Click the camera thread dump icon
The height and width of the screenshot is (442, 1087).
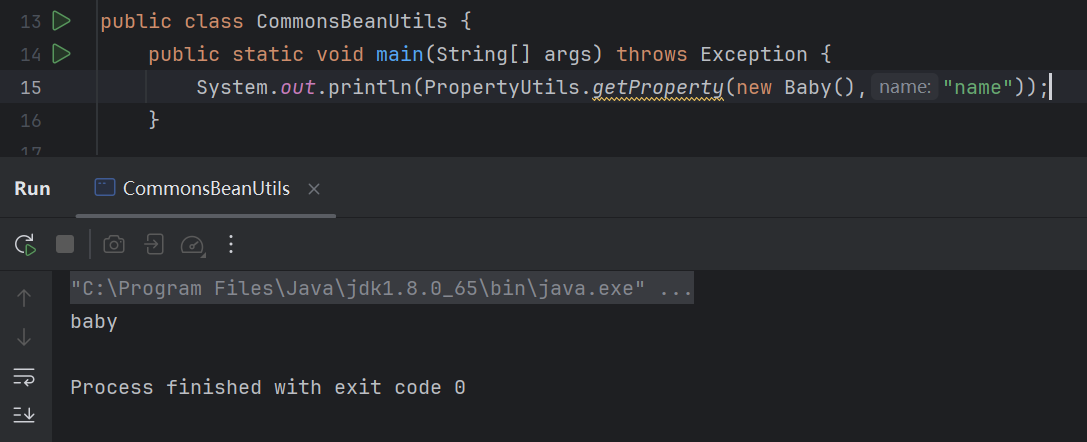(115, 244)
